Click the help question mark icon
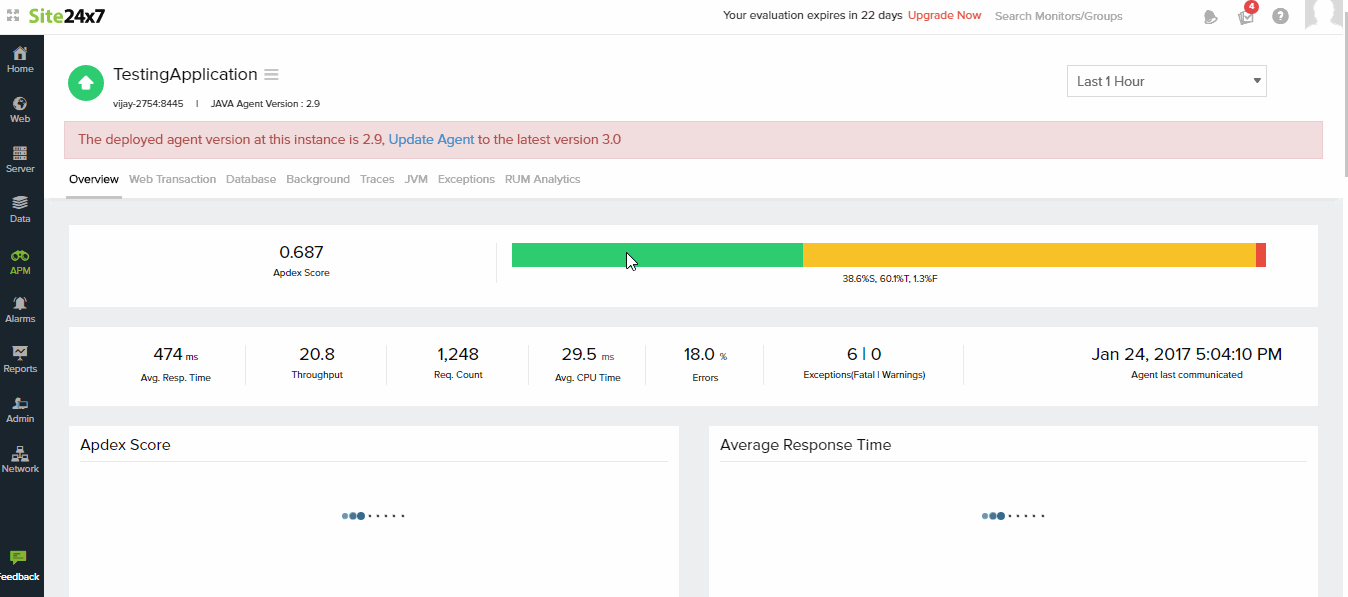This screenshot has width=1348, height=597. (1280, 16)
